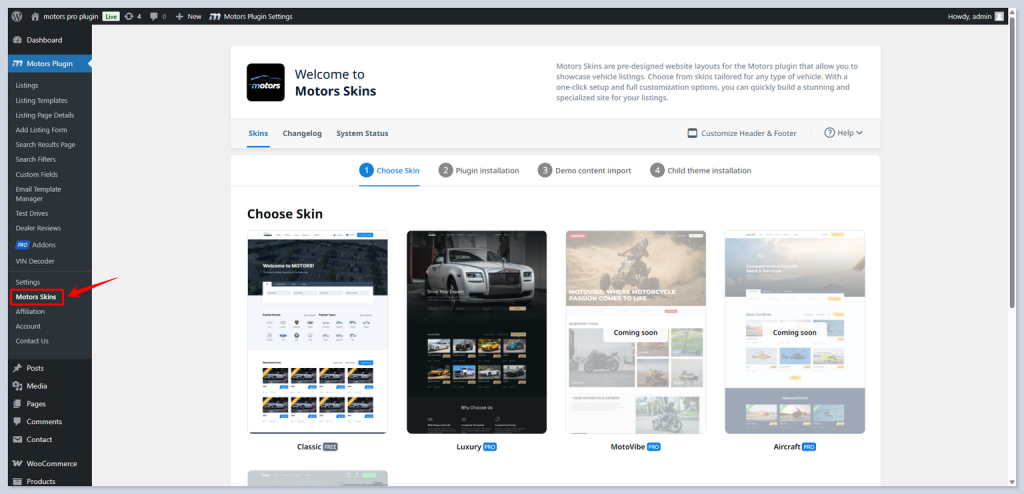Open VIN Decoder in the sidebar
The image size is (1024, 494).
(36, 260)
